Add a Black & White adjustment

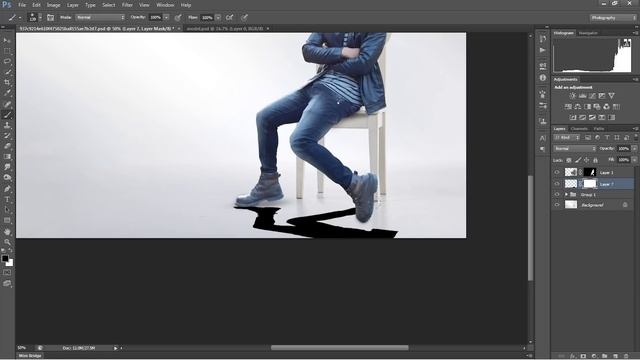587,107
